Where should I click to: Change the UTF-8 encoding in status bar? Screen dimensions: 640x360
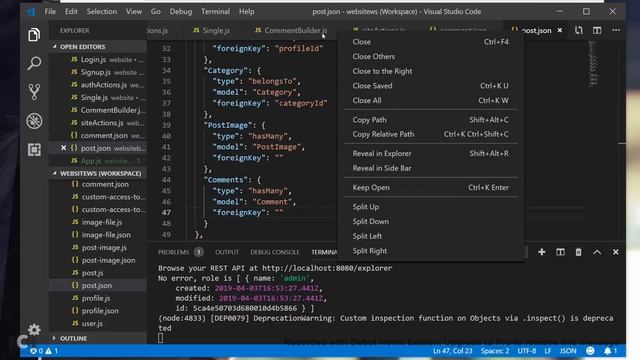click(527, 351)
